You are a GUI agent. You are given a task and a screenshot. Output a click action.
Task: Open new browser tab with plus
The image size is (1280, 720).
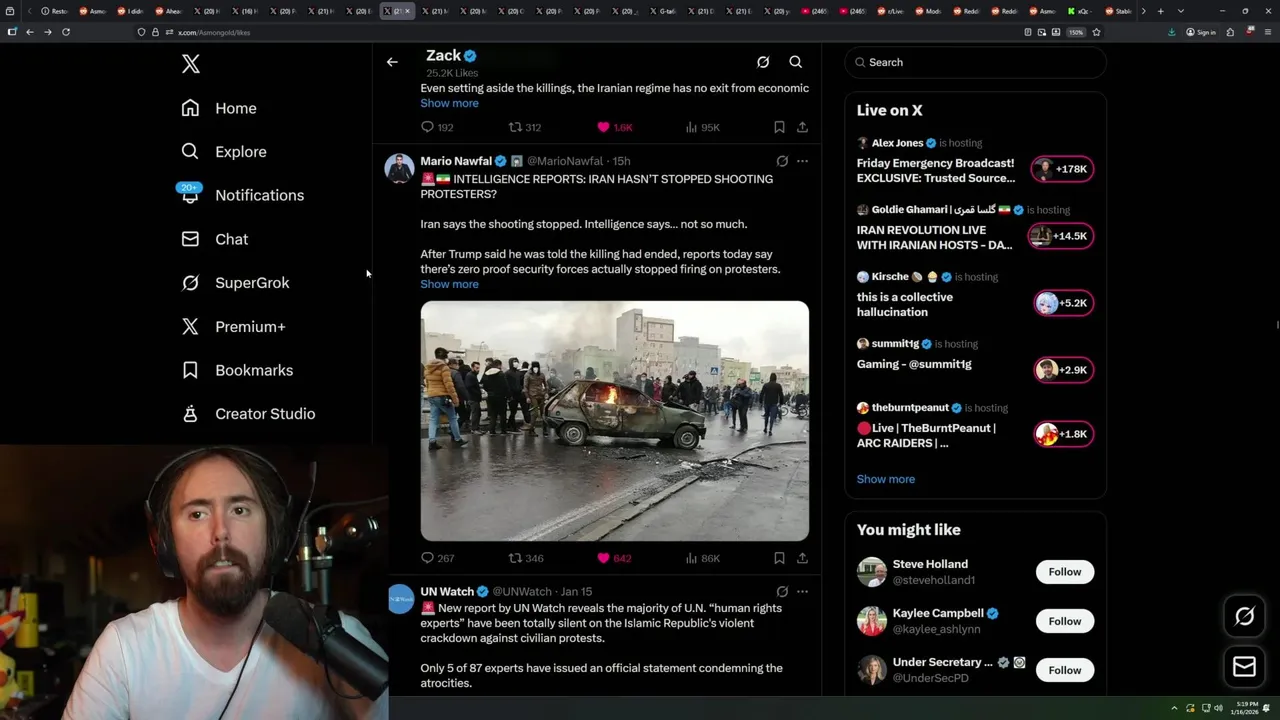pyautogui.click(x=1160, y=11)
